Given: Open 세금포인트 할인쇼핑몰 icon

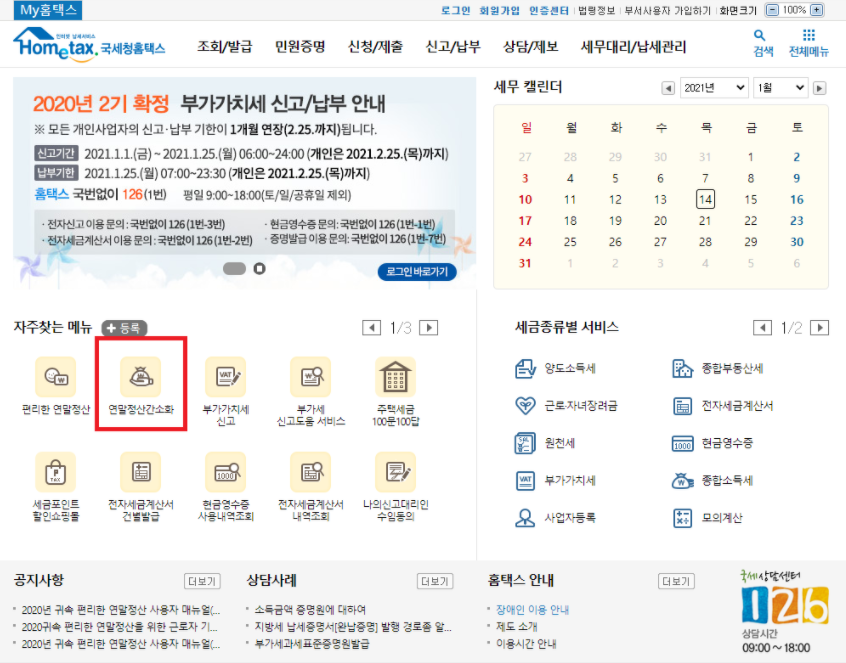Looking at the screenshot, I should coord(56,472).
